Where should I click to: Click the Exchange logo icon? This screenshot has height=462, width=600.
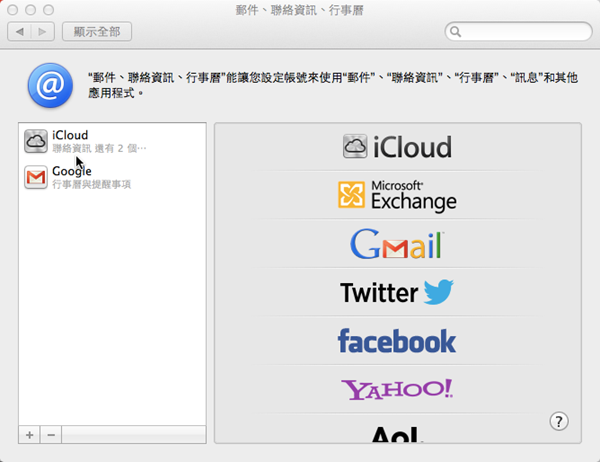coord(351,195)
